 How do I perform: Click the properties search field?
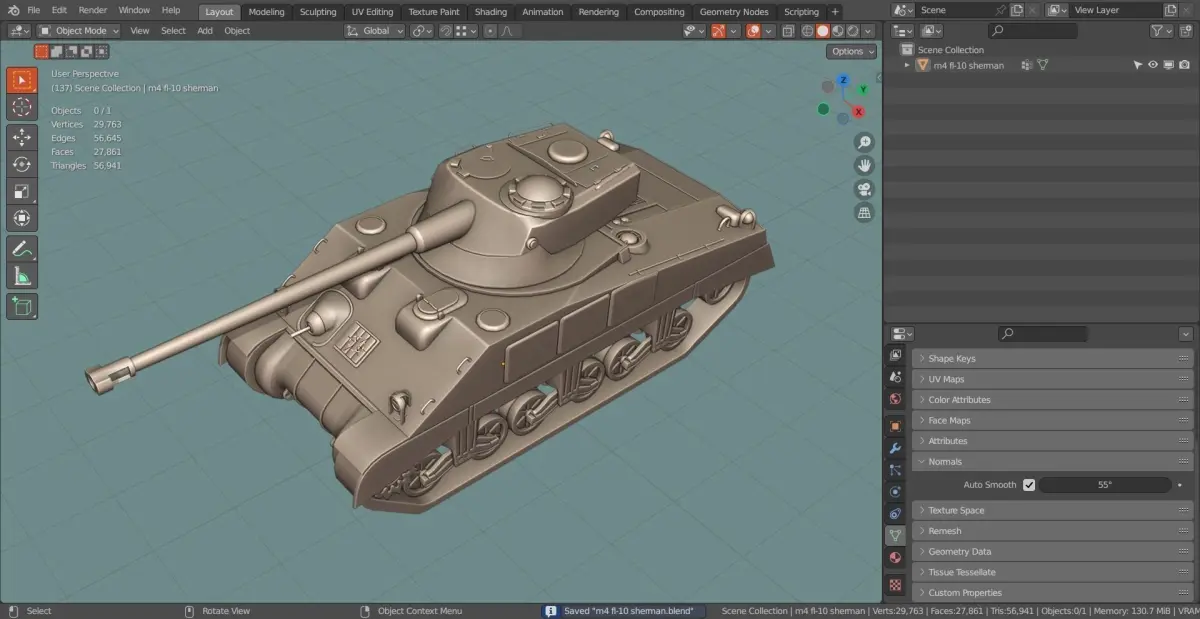tap(1042, 334)
